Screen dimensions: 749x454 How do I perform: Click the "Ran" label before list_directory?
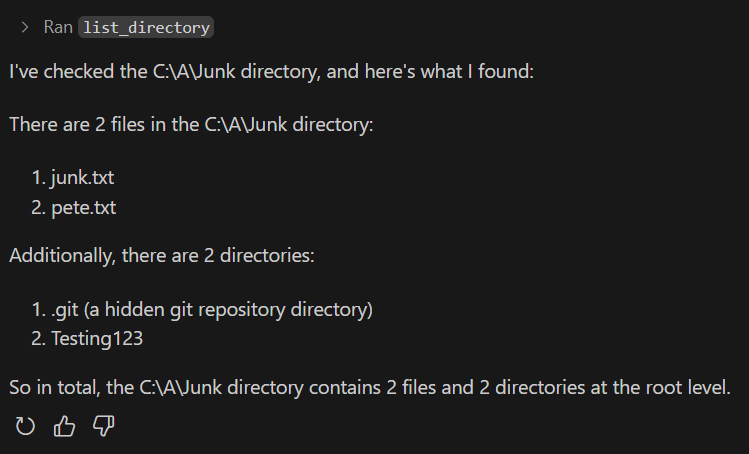58,27
